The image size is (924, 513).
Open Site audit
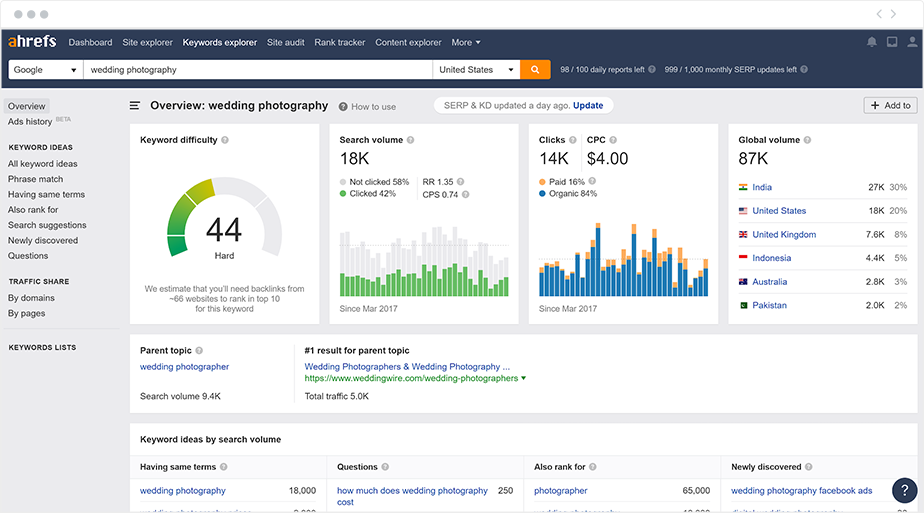coord(286,42)
